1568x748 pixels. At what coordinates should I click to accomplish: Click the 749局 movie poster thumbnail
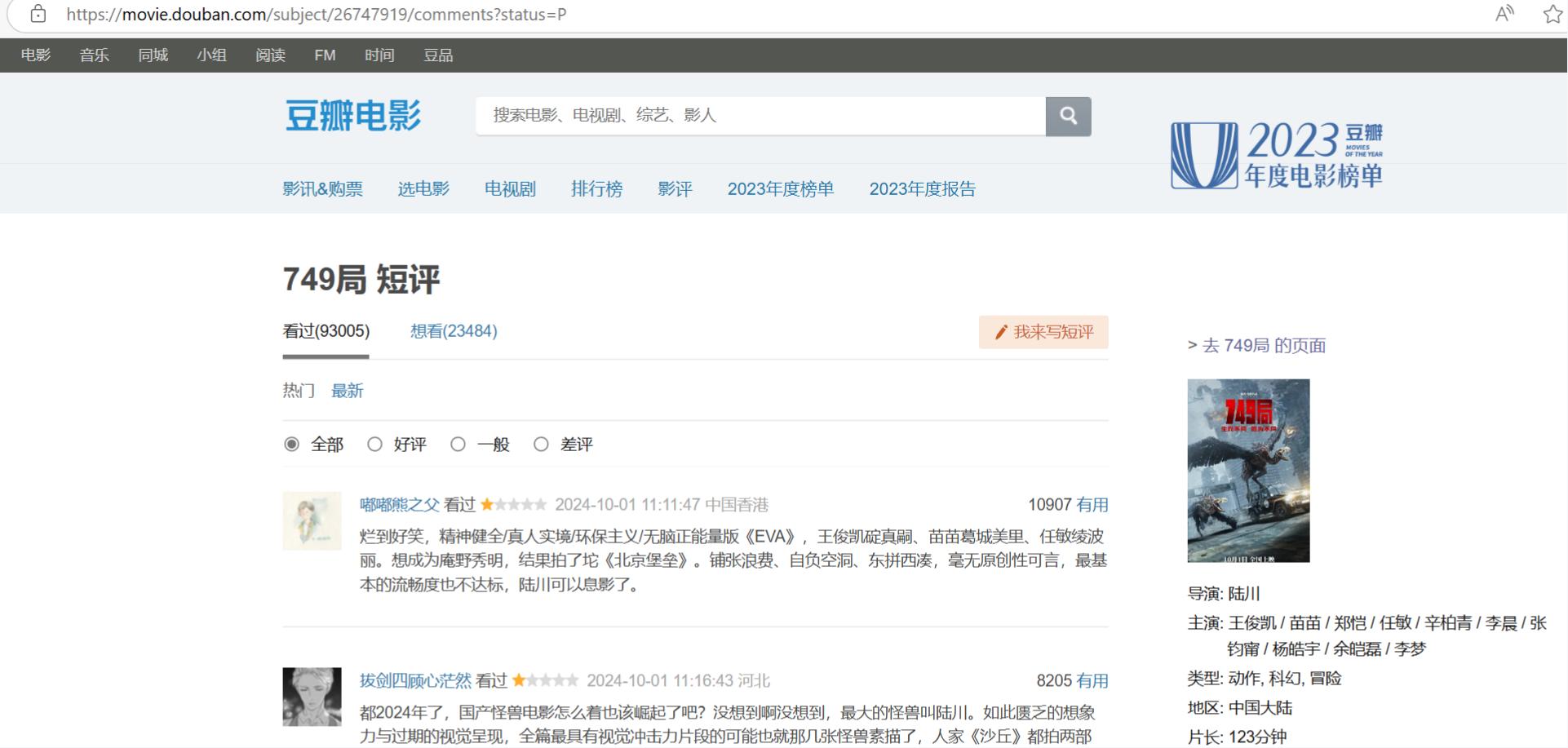coord(1248,470)
